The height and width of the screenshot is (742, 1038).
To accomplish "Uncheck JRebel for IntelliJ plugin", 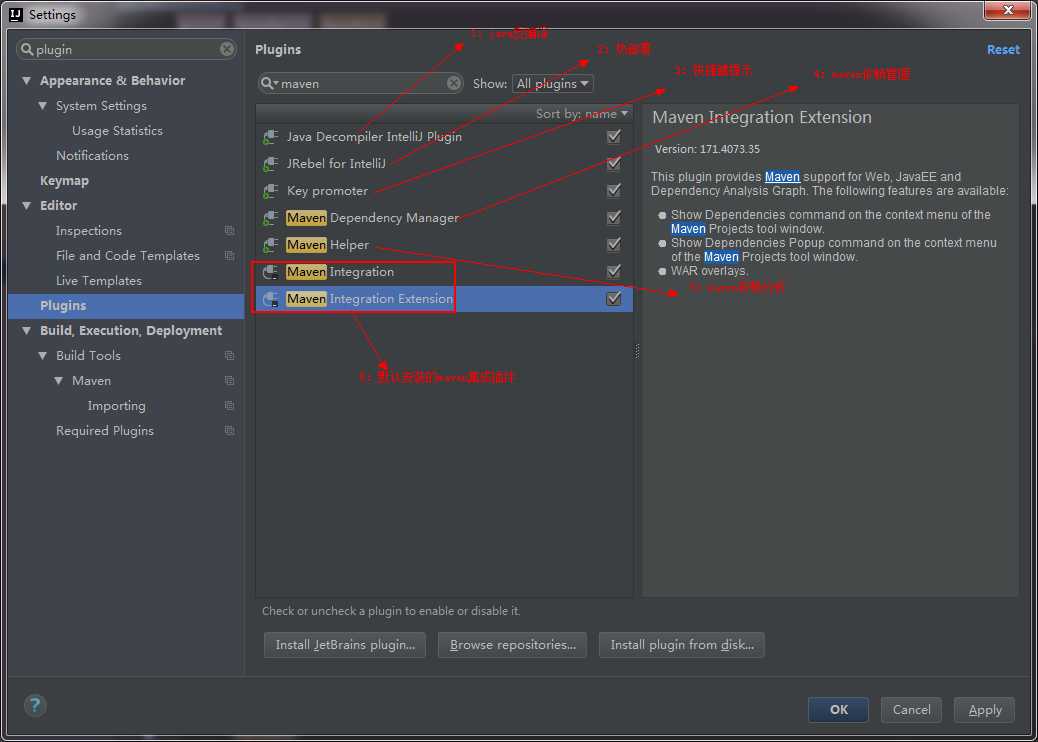I will pos(614,163).
